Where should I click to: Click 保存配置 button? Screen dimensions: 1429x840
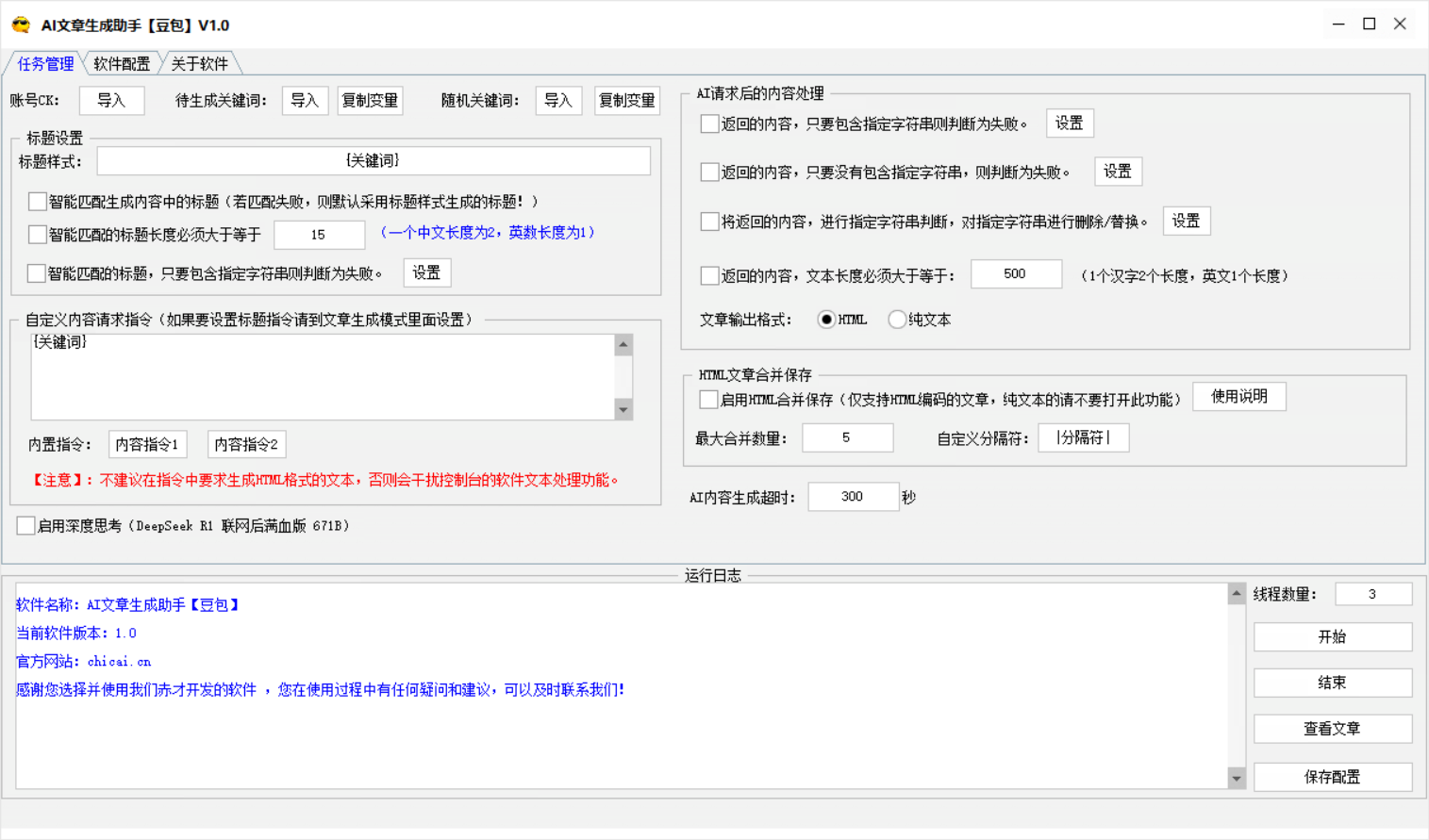pos(1333,777)
